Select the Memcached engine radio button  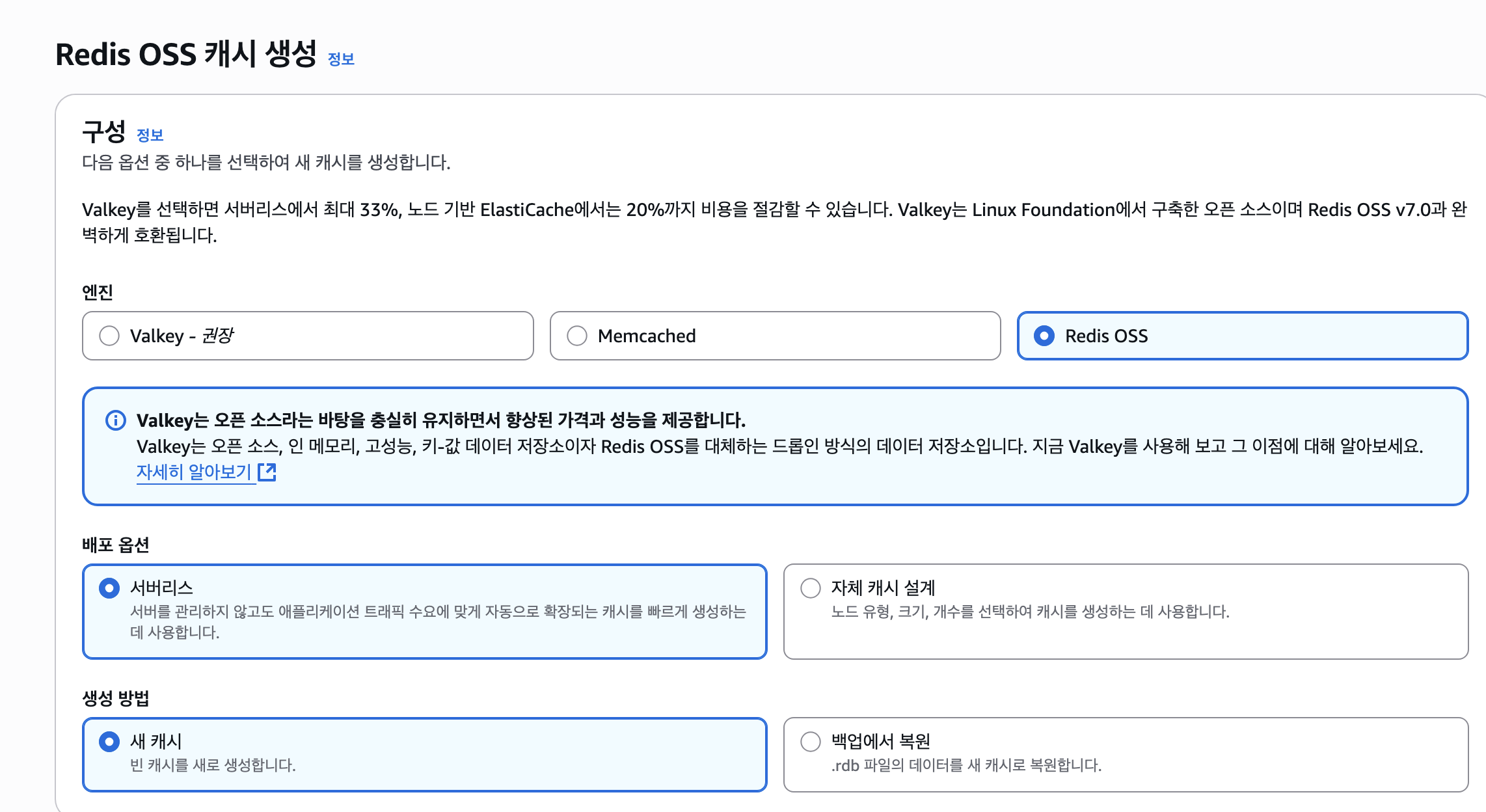pyautogui.click(x=576, y=336)
